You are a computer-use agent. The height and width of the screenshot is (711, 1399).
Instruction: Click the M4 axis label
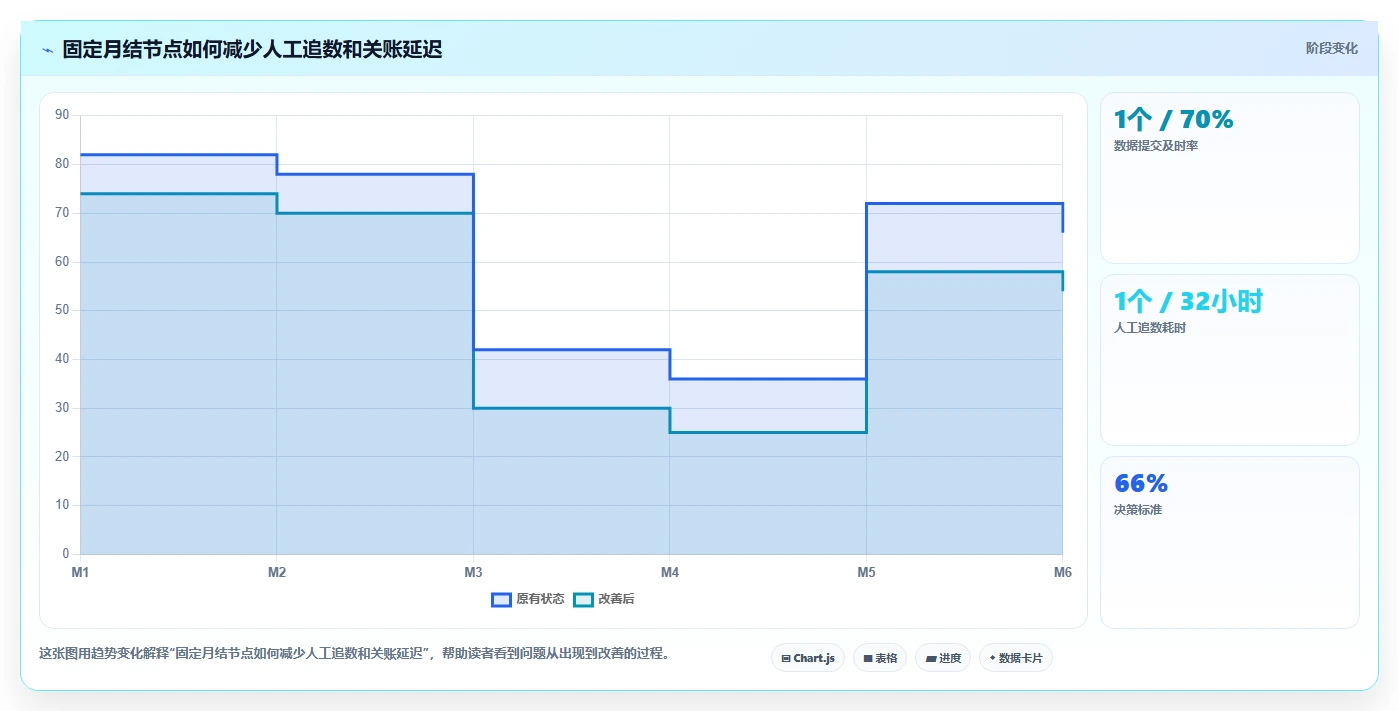click(670, 573)
